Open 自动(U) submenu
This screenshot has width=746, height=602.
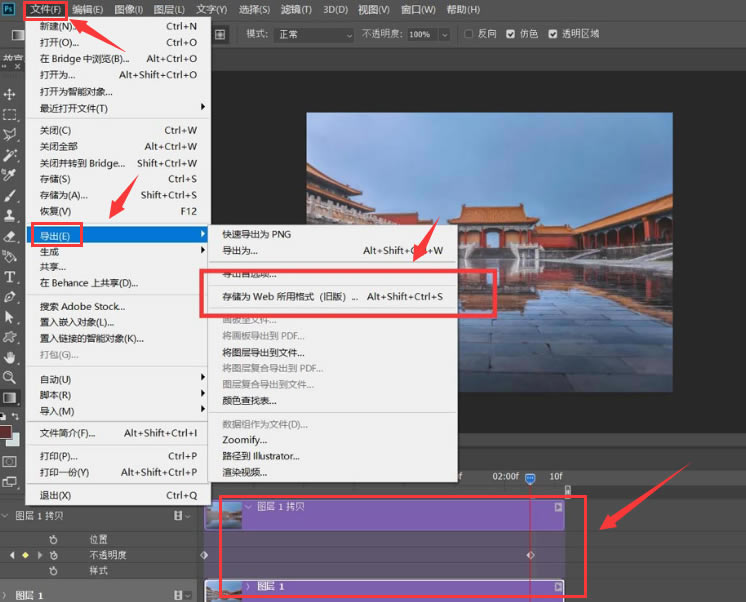118,379
